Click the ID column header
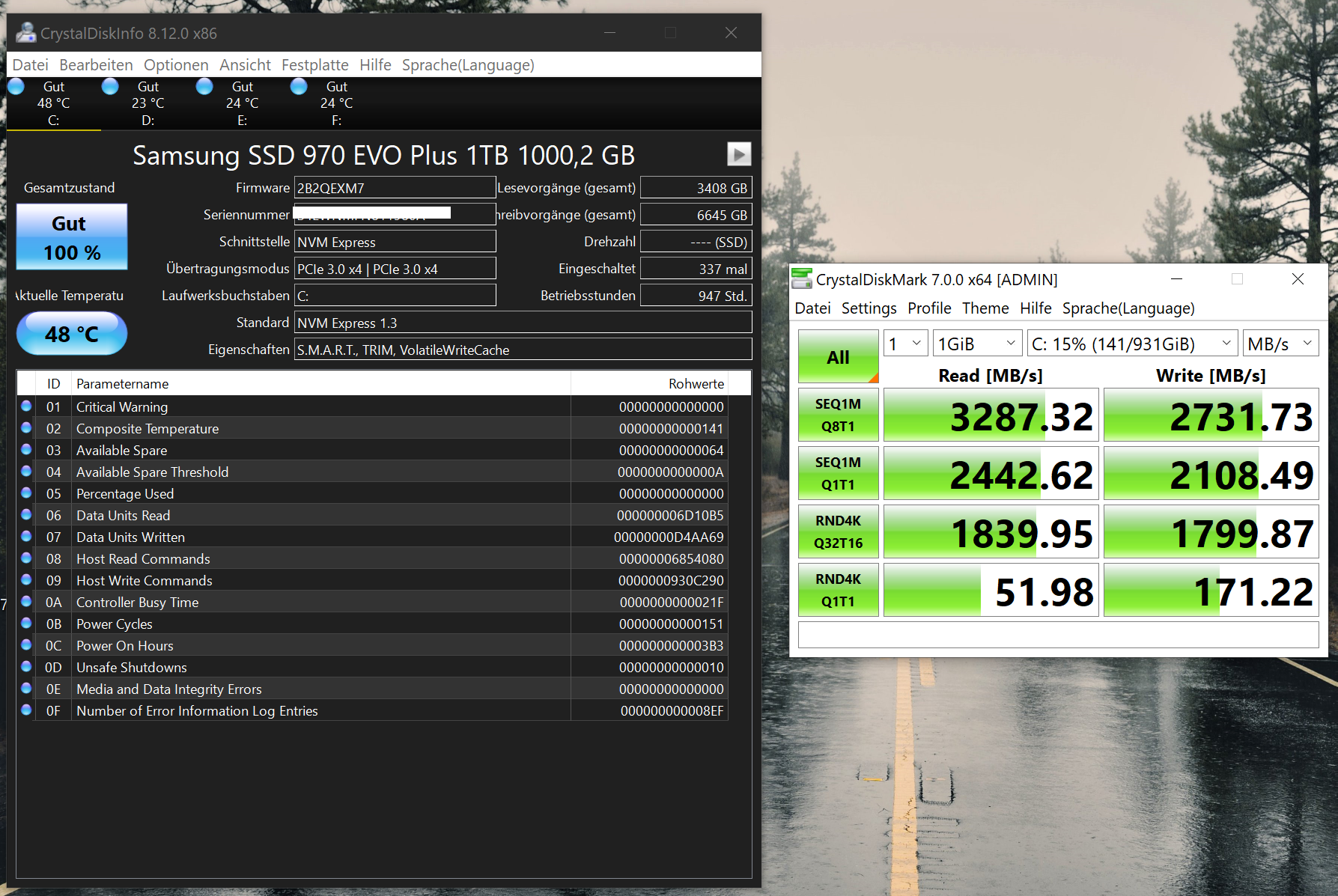The image size is (1338, 896). click(54, 383)
